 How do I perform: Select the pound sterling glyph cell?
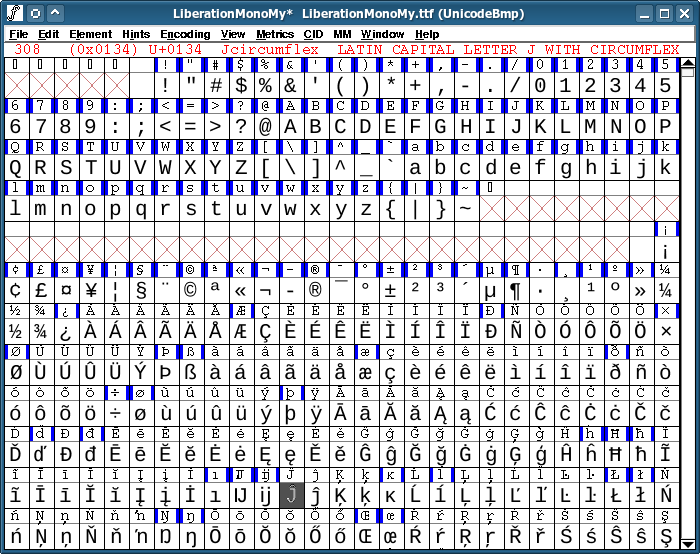(x=41, y=291)
